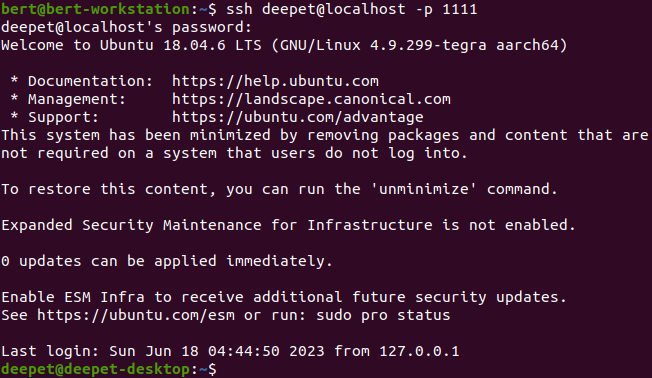Click the deepet@deepet-desktop prompt text
Viewport: 652px width, 378px height.
coord(96,369)
